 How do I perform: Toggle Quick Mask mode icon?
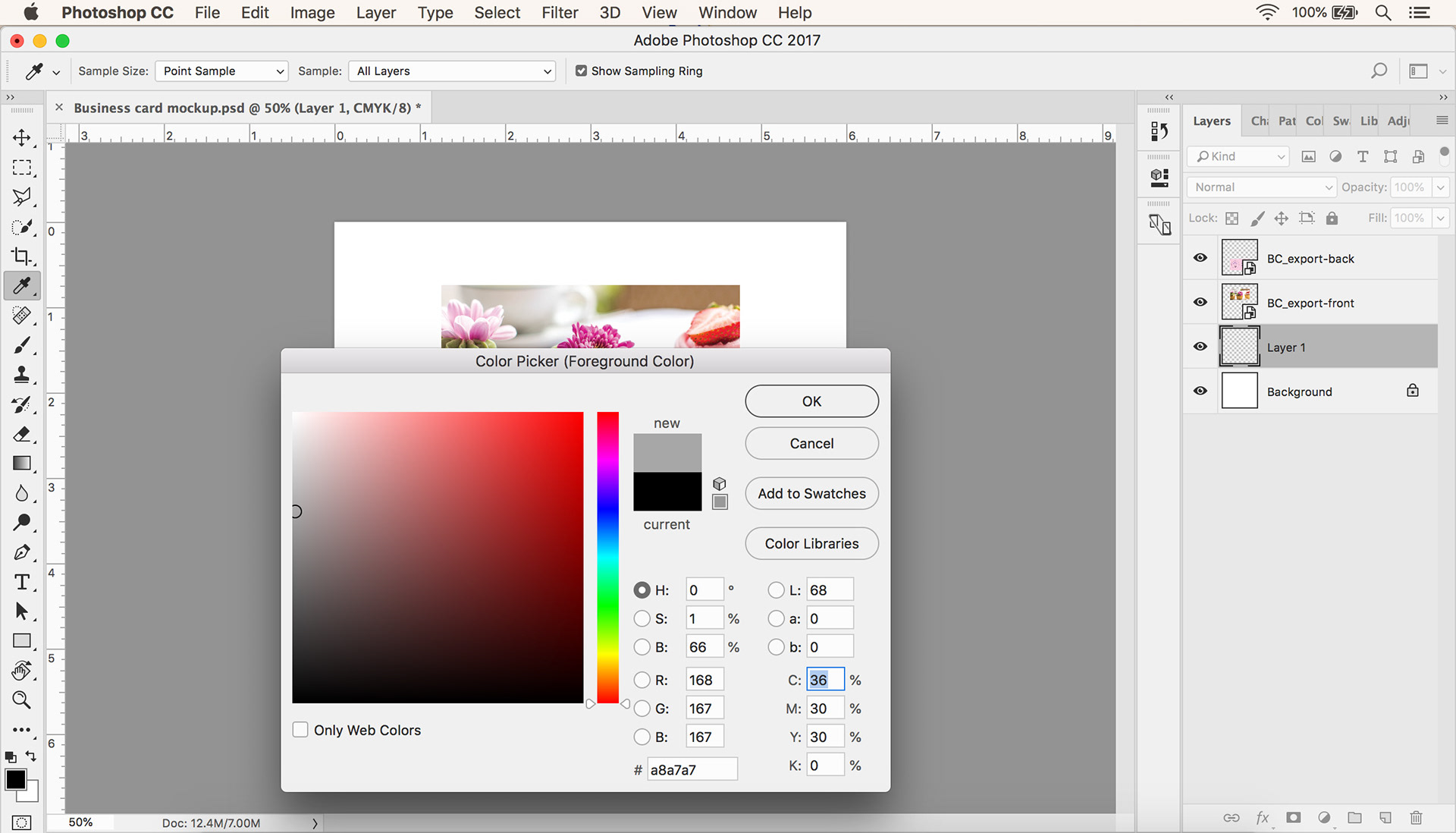22,822
